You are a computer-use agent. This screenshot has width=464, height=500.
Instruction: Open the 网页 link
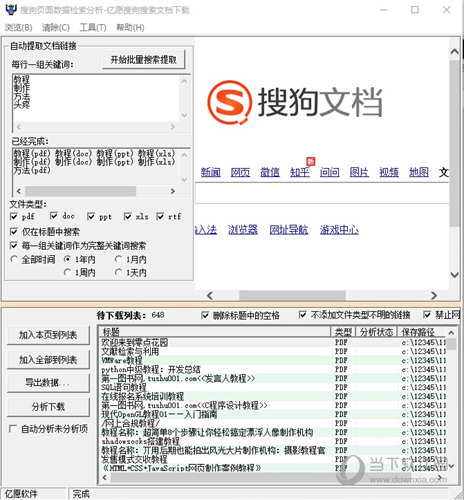coord(240,172)
